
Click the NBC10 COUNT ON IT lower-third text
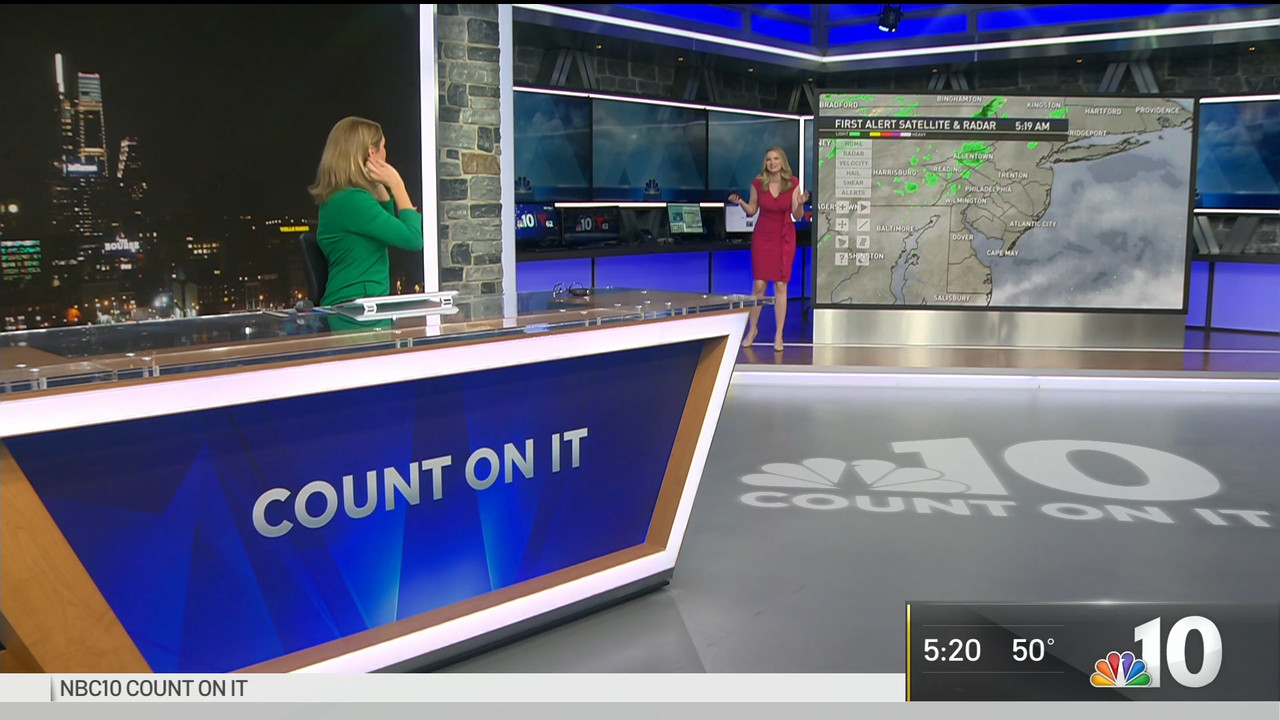click(153, 688)
